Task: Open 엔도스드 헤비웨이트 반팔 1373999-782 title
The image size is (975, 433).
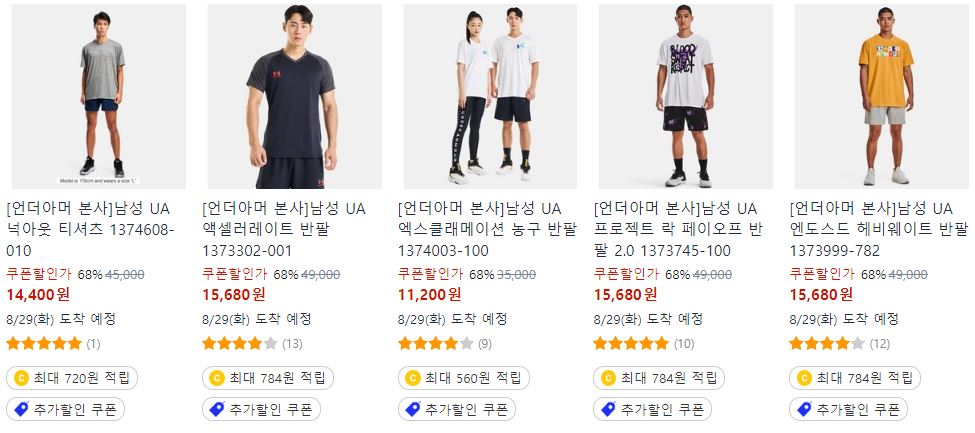Action: click(879, 230)
